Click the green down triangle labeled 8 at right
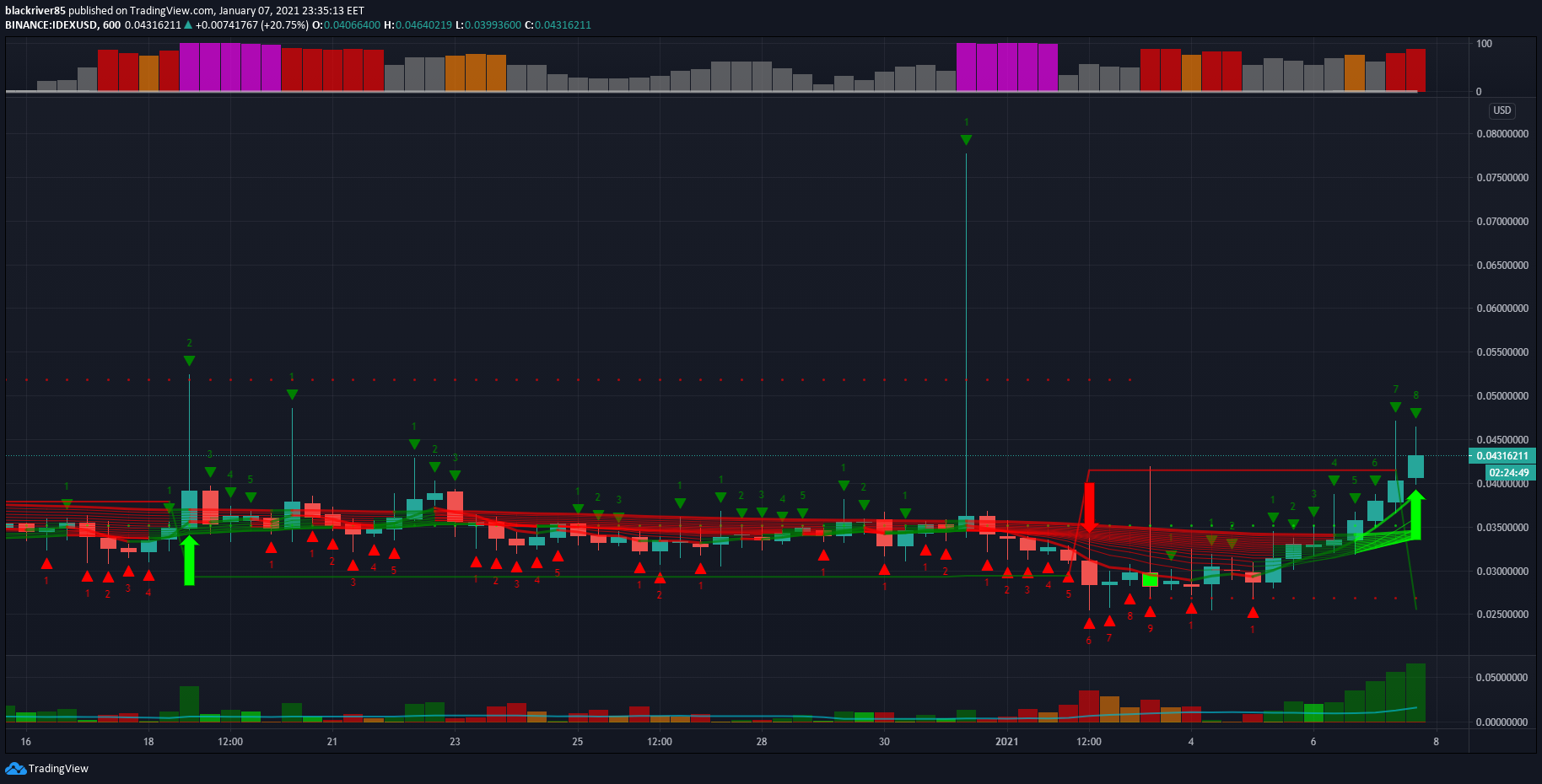This screenshot has height=784, width=1542. tap(1415, 413)
